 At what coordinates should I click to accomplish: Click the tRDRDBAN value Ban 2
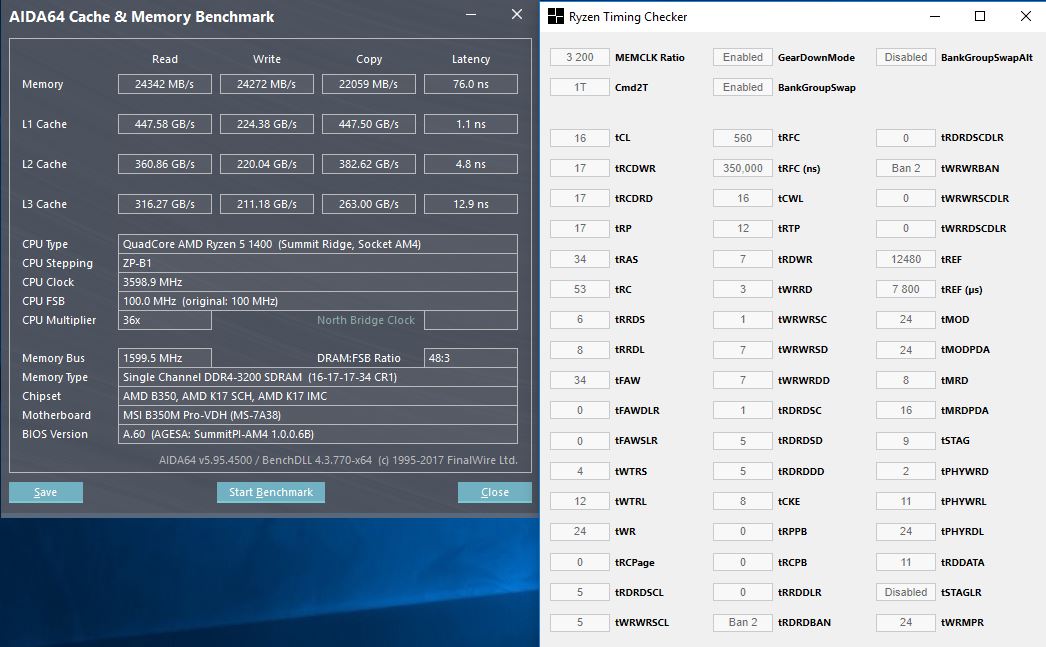point(742,622)
